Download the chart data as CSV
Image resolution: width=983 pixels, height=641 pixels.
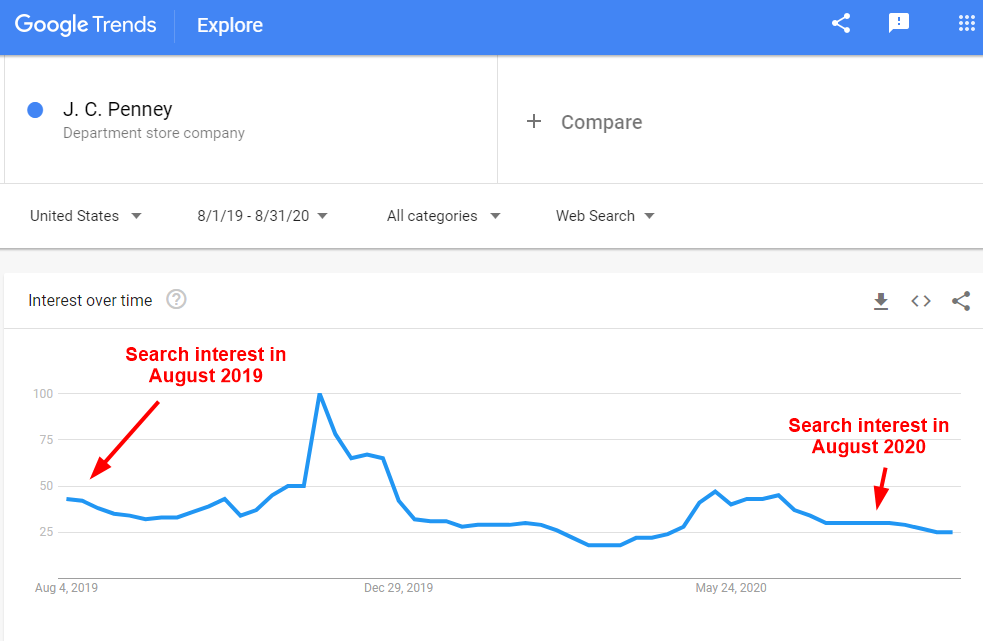pyautogui.click(x=881, y=301)
